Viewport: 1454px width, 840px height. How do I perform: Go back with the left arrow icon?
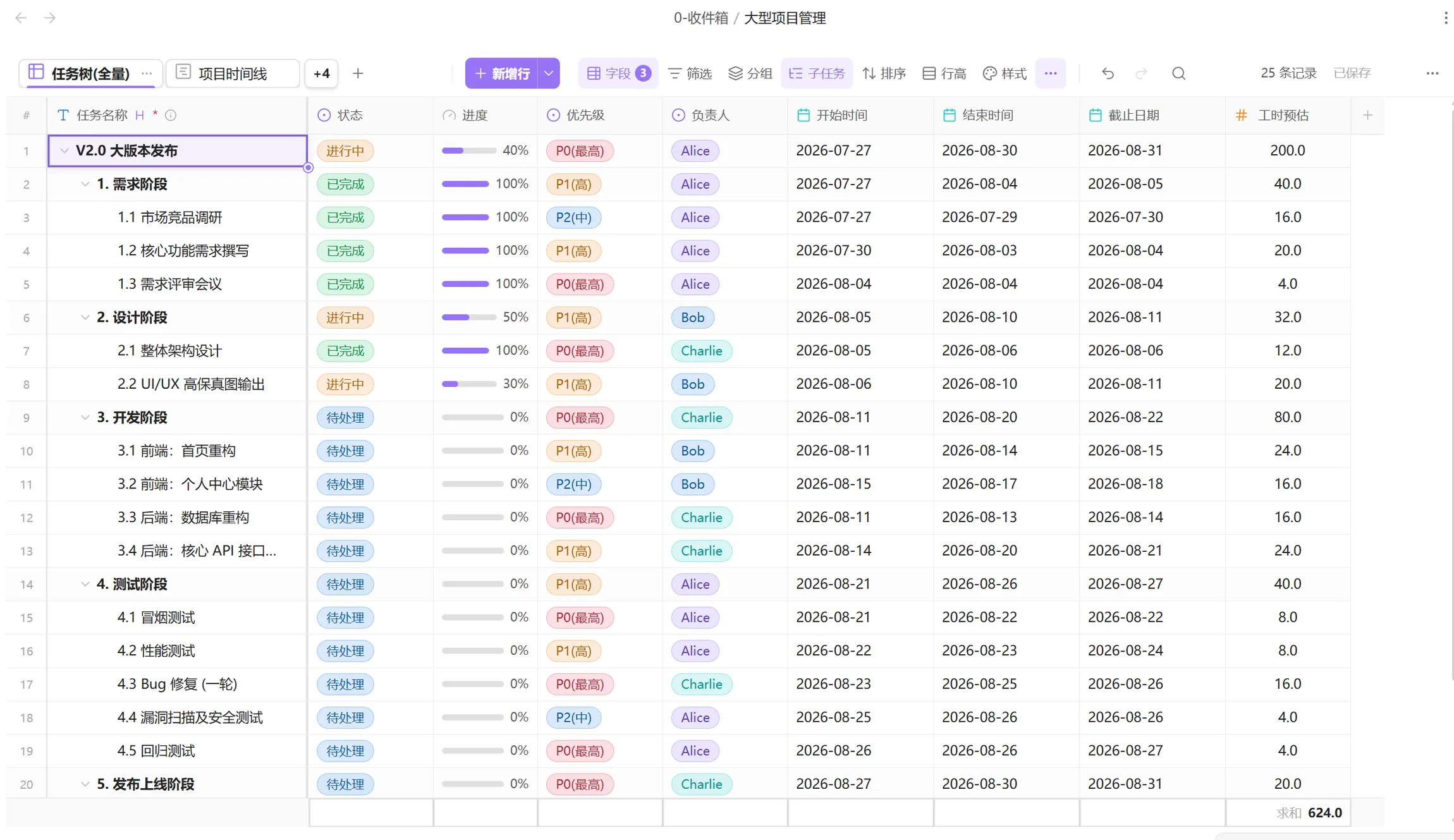[21, 18]
